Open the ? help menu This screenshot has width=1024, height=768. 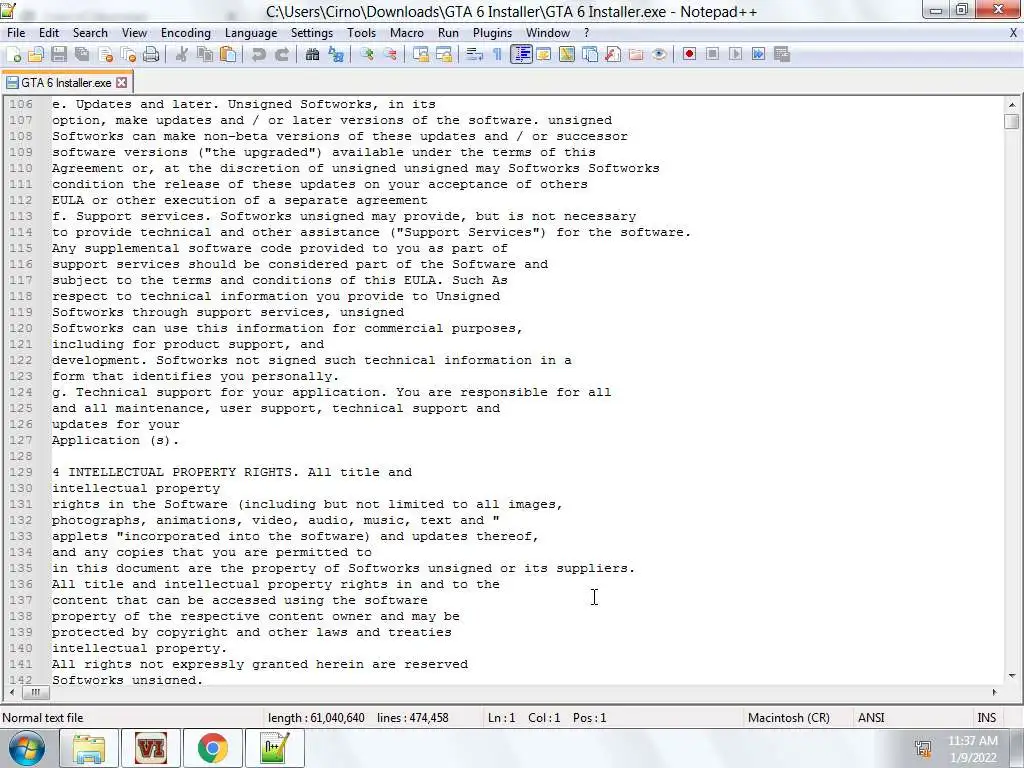586,33
